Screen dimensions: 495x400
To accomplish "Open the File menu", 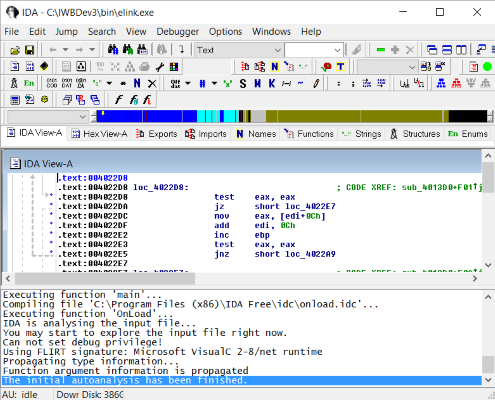I will pos(11,32).
